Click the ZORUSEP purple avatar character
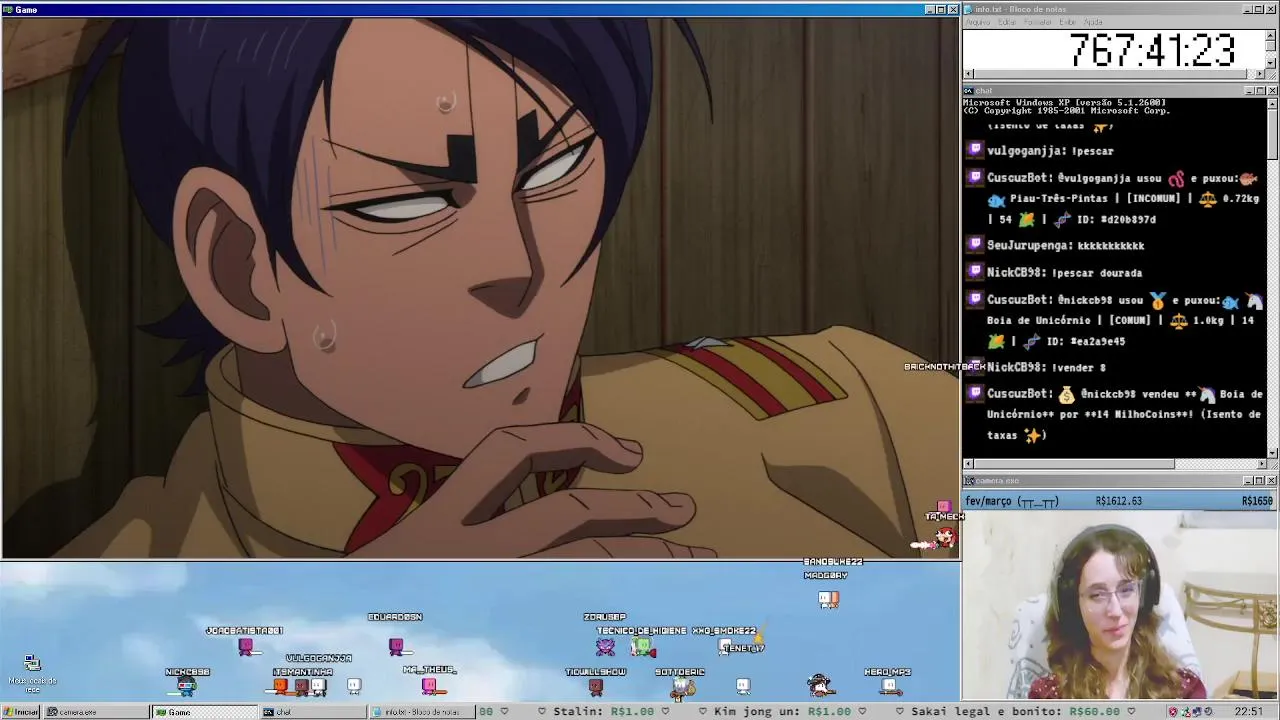The image size is (1280, 720). pyautogui.click(x=605, y=646)
